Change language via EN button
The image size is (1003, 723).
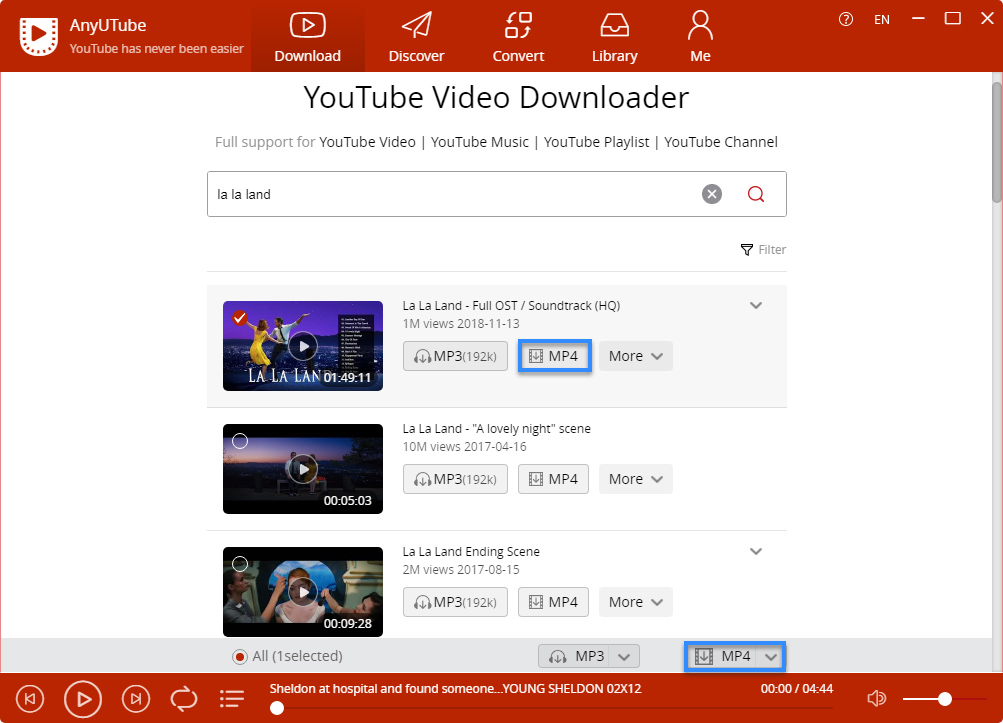(x=882, y=20)
